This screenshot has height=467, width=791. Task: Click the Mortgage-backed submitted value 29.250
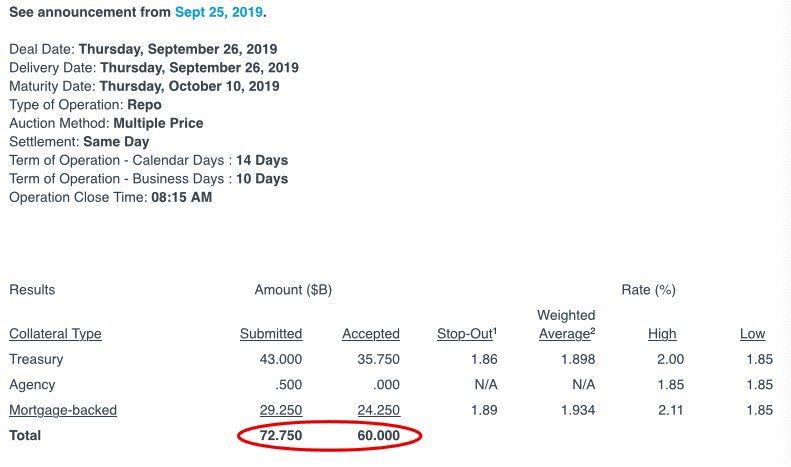tap(281, 410)
